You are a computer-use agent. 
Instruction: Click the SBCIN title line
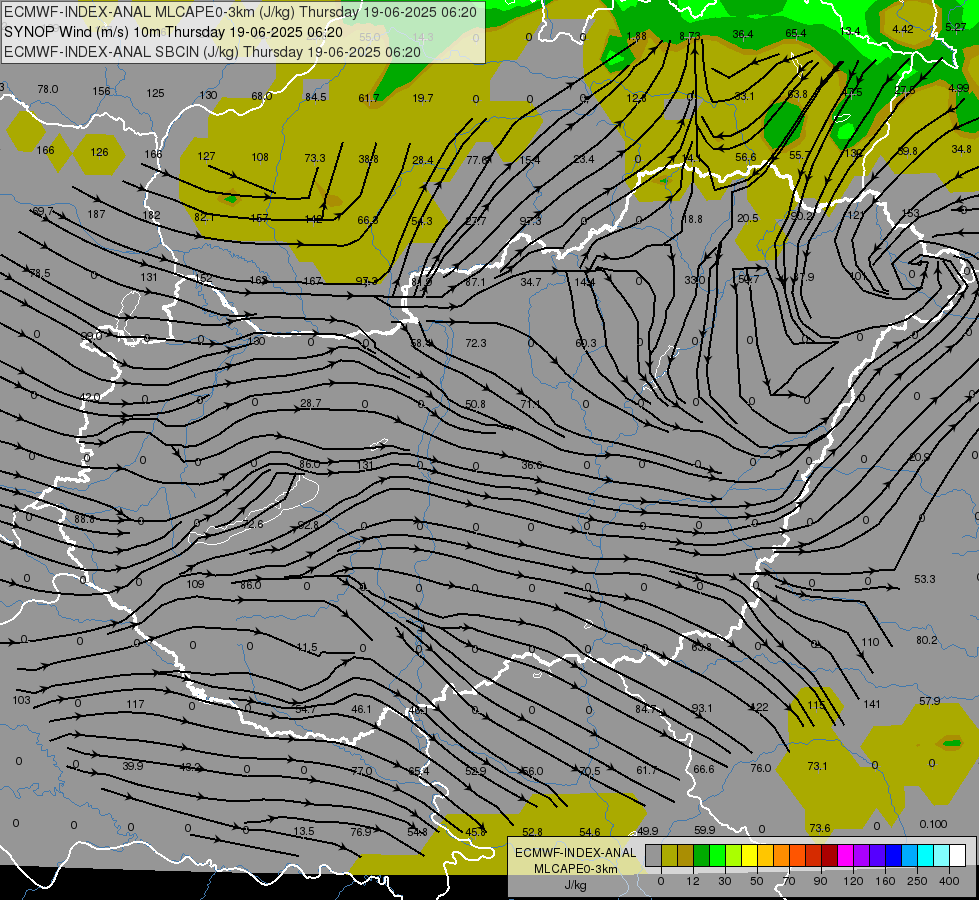[212, 52]
